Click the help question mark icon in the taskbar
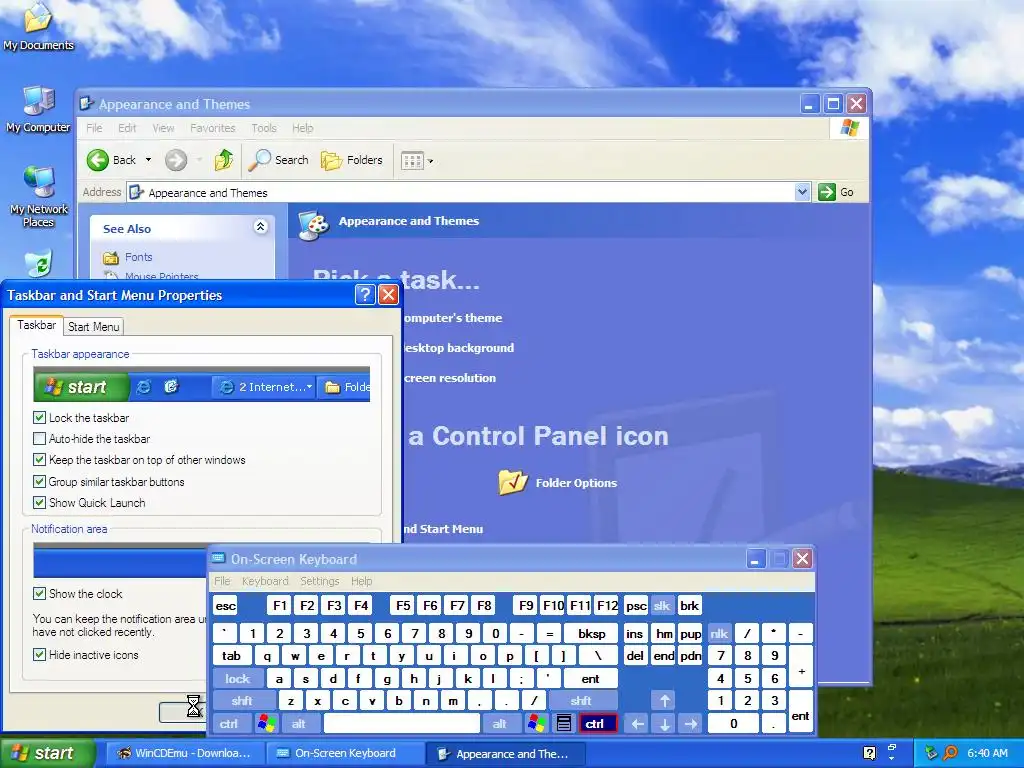Viewport: 1024px width, 768px height. point(869,753)
